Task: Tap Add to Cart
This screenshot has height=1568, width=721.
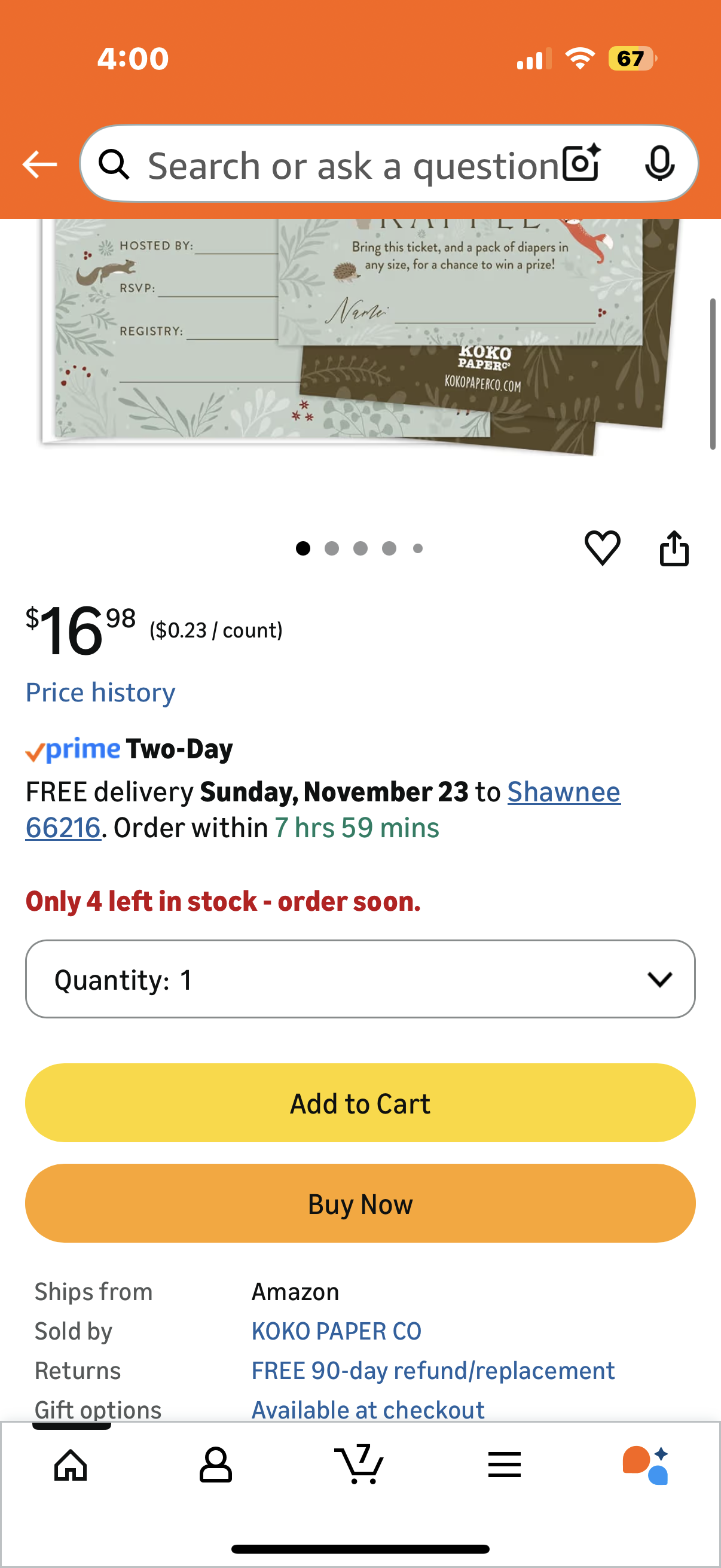Action: tap(360, 1102)
